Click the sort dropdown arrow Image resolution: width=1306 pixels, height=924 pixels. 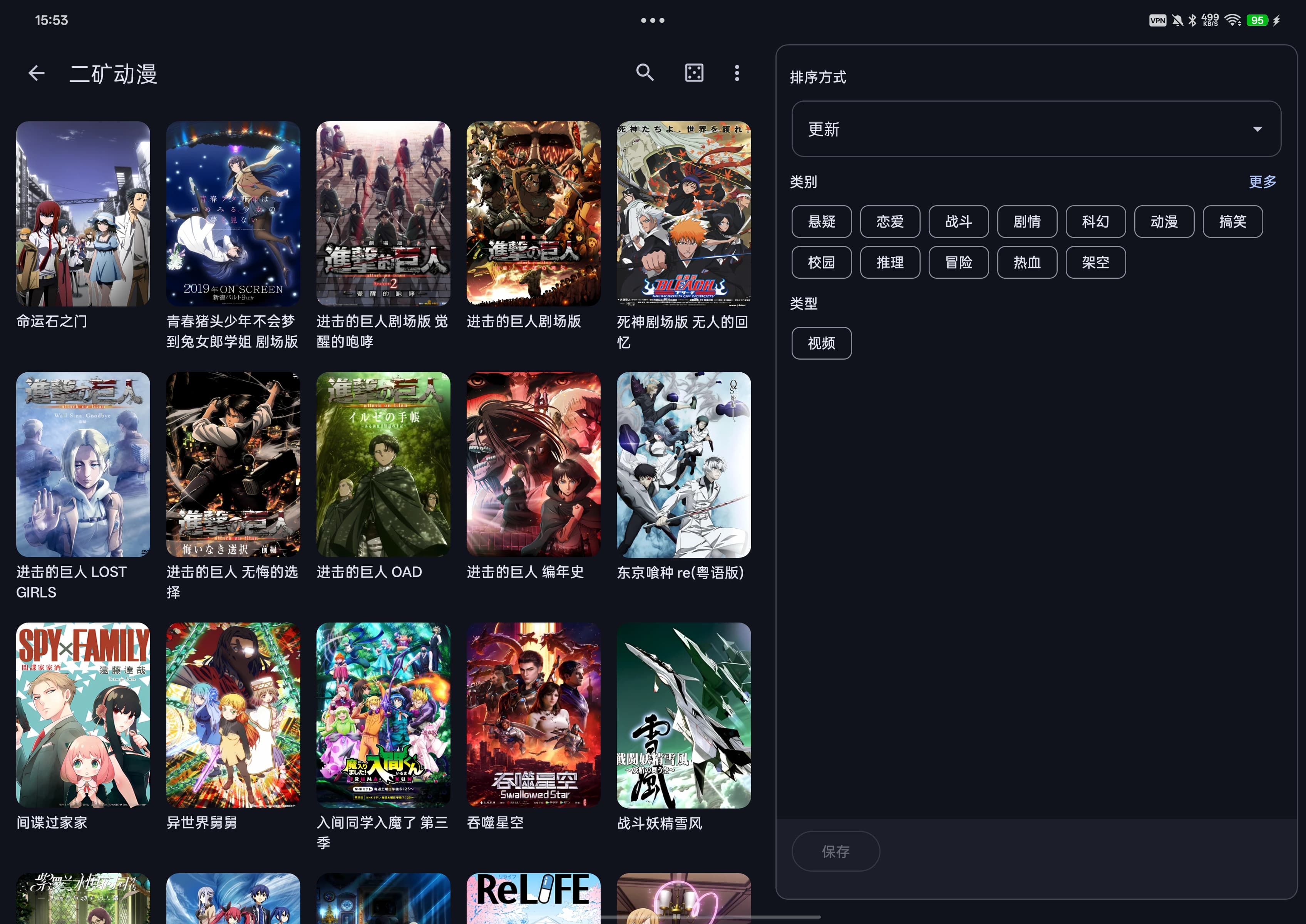coord(1257,129)
